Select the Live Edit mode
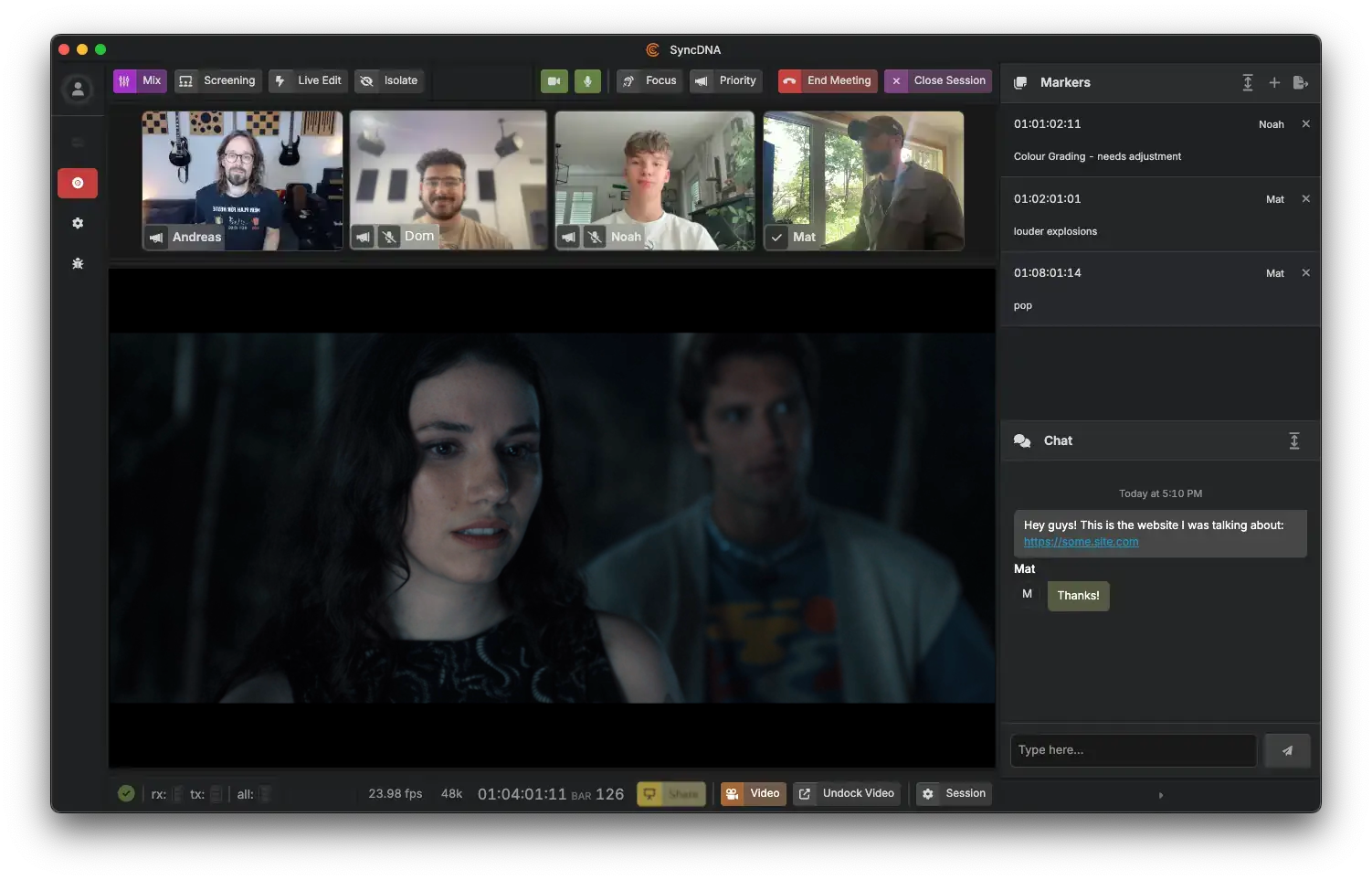 click(x=308, y=80)
